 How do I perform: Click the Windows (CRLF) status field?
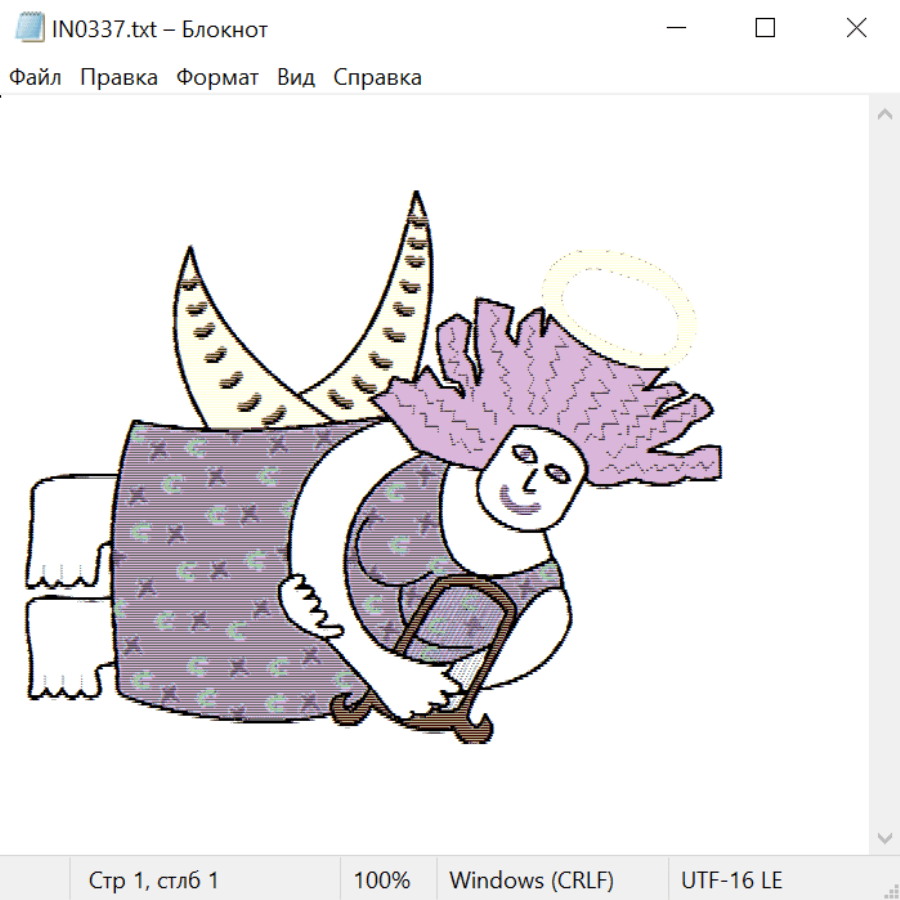(x=531, y=880)
